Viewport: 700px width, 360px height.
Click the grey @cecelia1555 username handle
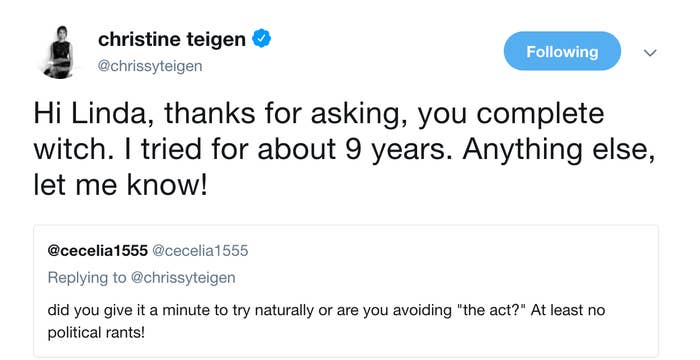tap(200, 251)
